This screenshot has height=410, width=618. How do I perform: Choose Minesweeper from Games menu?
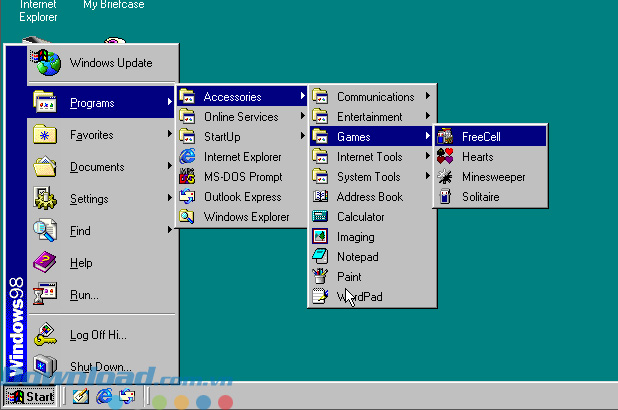click(491, 177)
